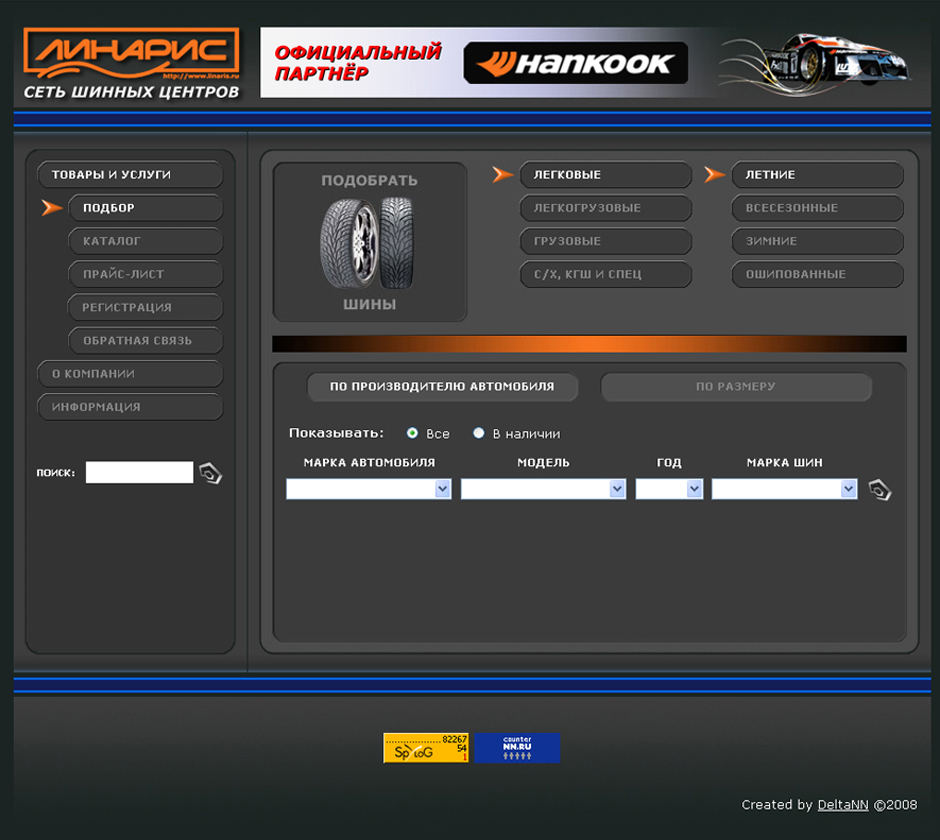Open the Прайс-лист page

[146, 274]
